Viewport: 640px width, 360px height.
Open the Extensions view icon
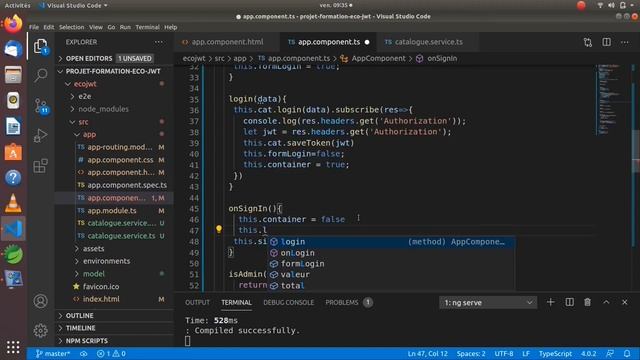pyautogui.click(x=40, y=166)
